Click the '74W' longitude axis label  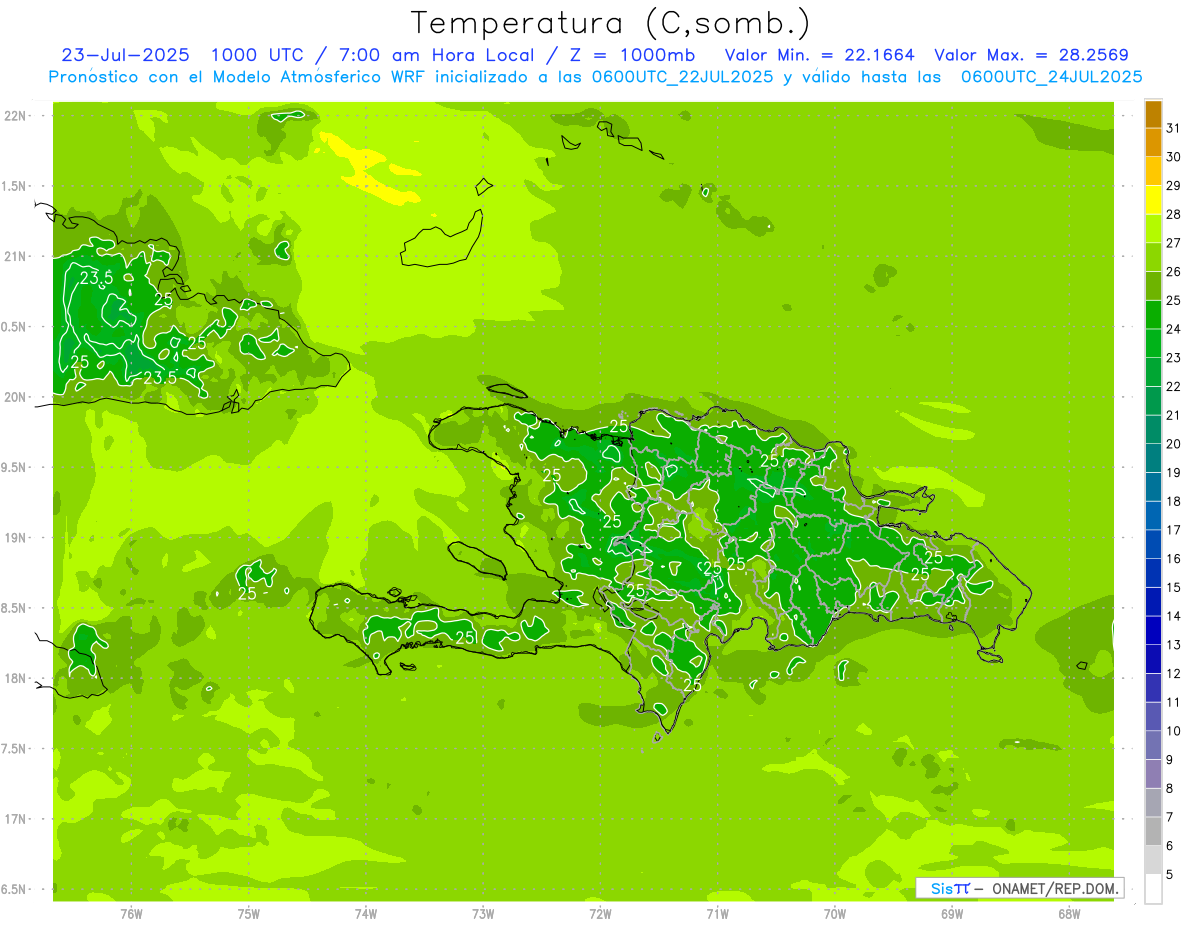point(366,914)
